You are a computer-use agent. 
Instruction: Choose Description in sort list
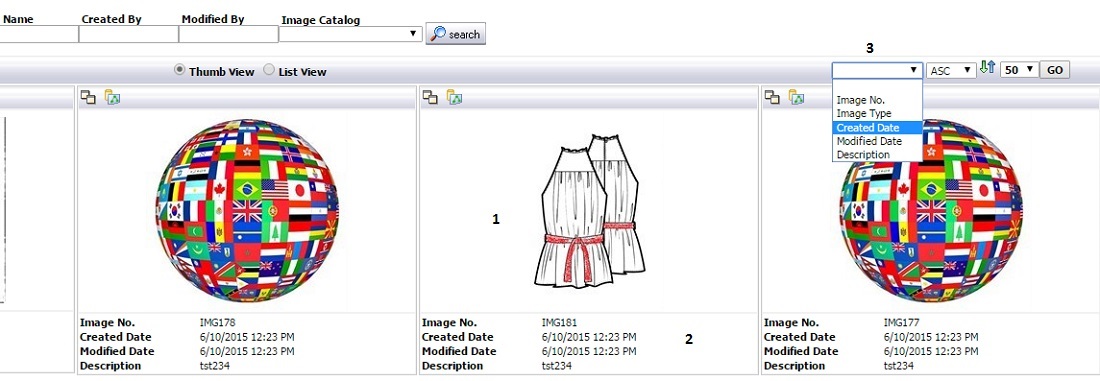[x=877, y=154]
